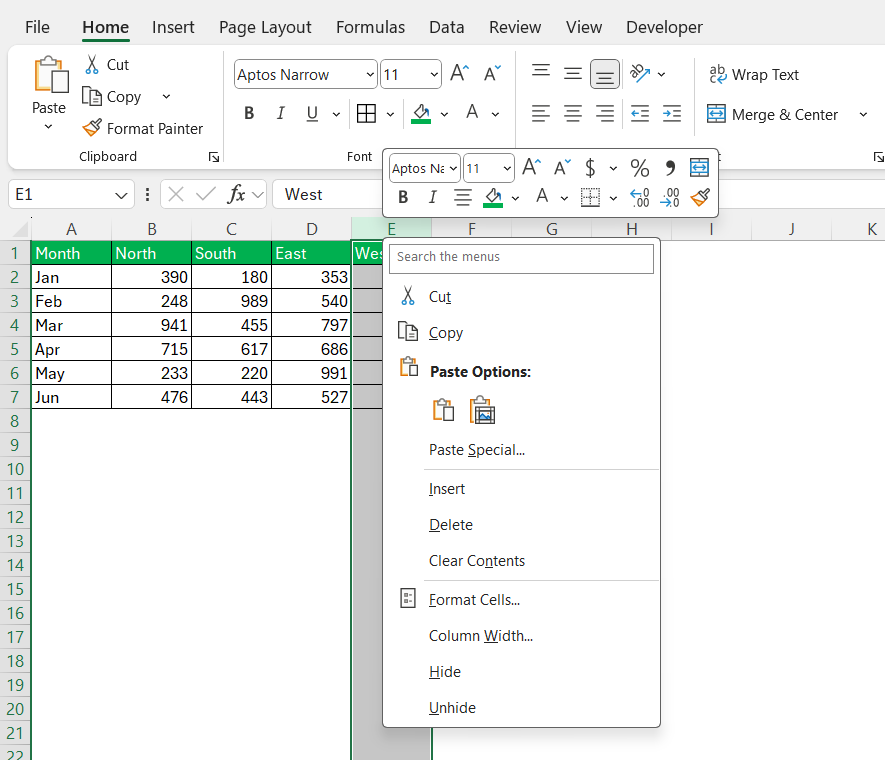
Task: Open Clipboard group dialog launcher
Action: pos(214,157)
